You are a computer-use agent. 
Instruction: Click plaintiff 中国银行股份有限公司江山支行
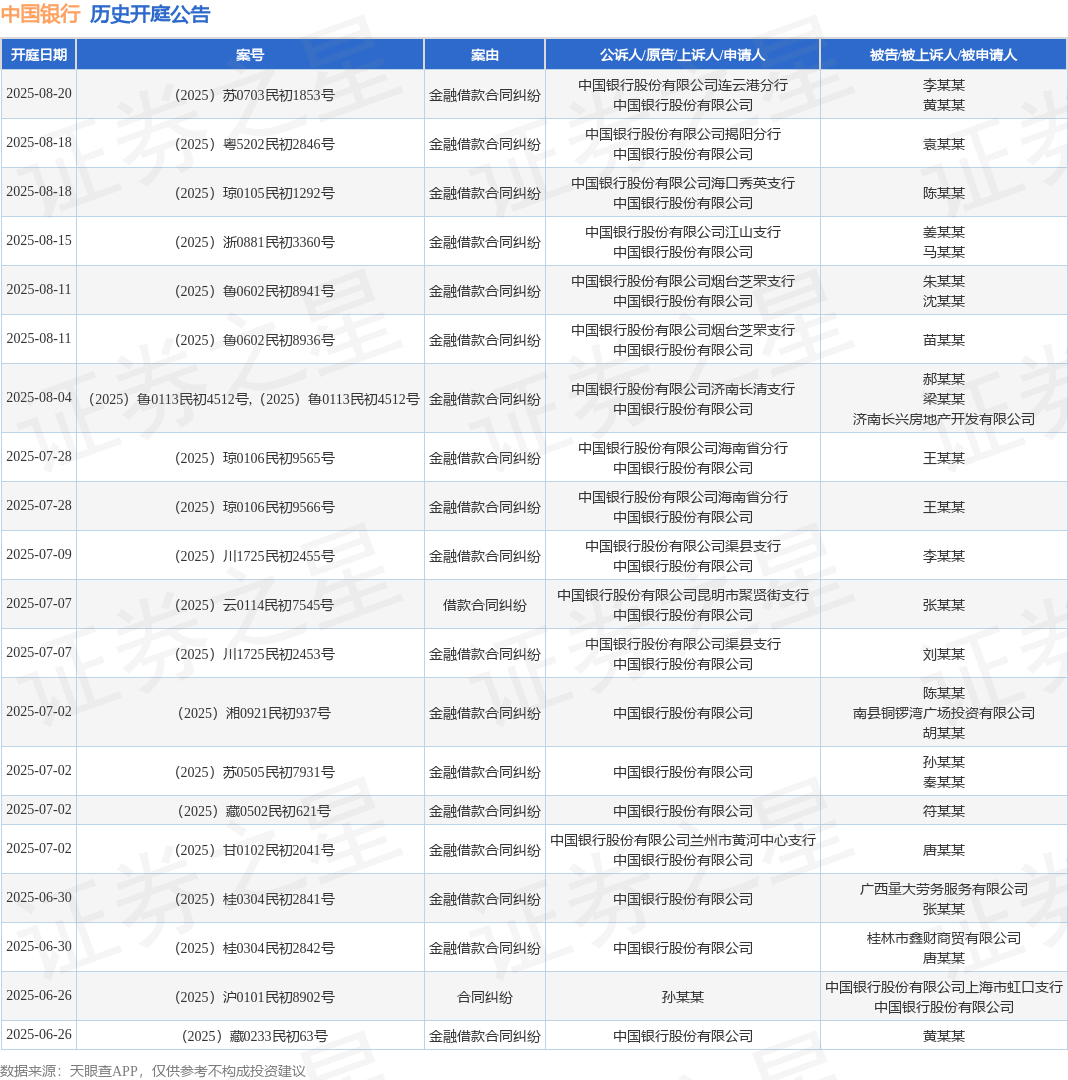tap(682, 231)
